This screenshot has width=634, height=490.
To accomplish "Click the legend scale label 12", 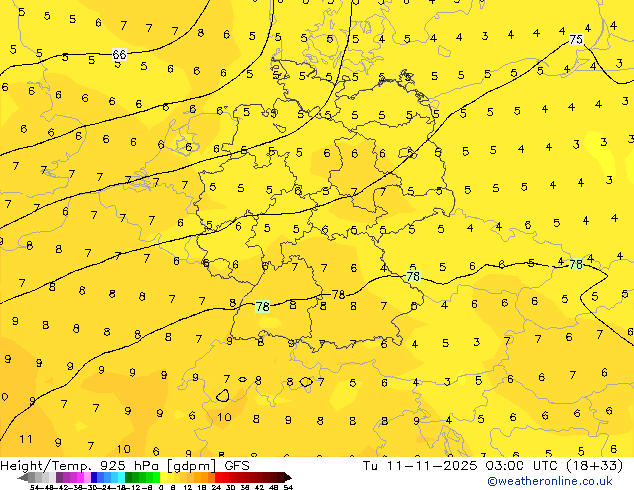I will (188, 487).
